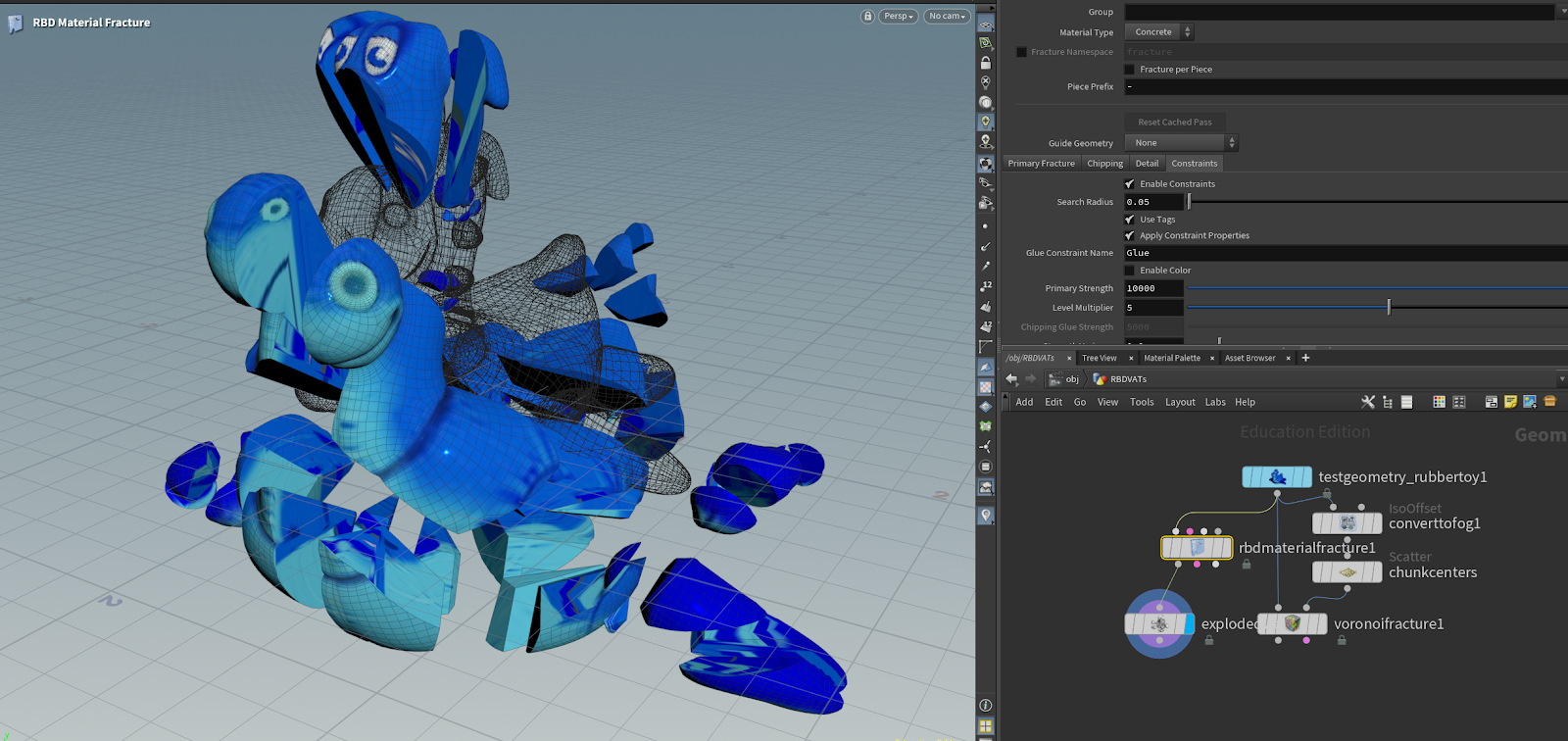1568x741 pixels.
Task: Open the Guide Geometry dropdown set to None
Action: point(1182,143)
